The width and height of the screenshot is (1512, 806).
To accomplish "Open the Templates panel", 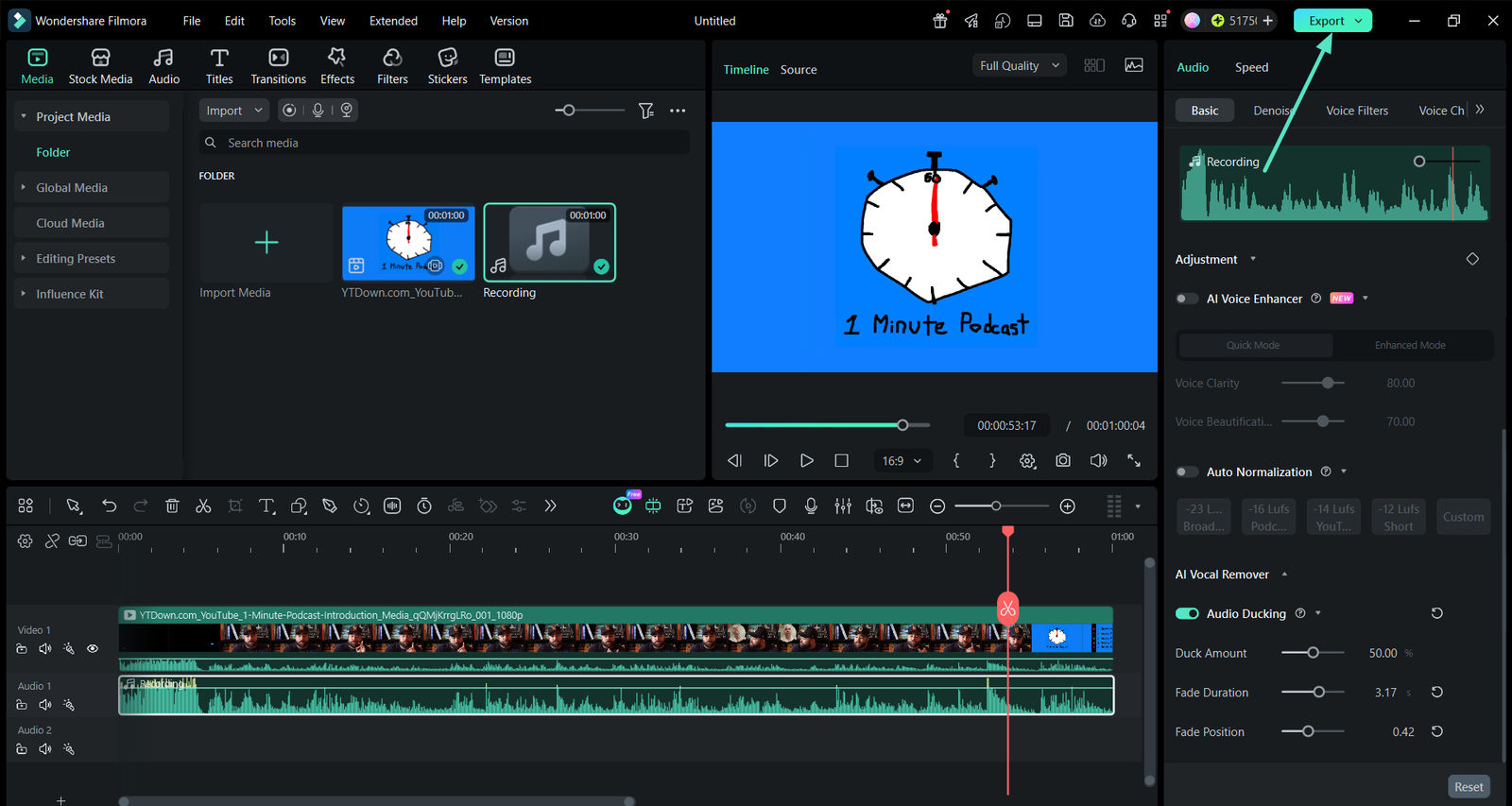I will tap(505, 67).
